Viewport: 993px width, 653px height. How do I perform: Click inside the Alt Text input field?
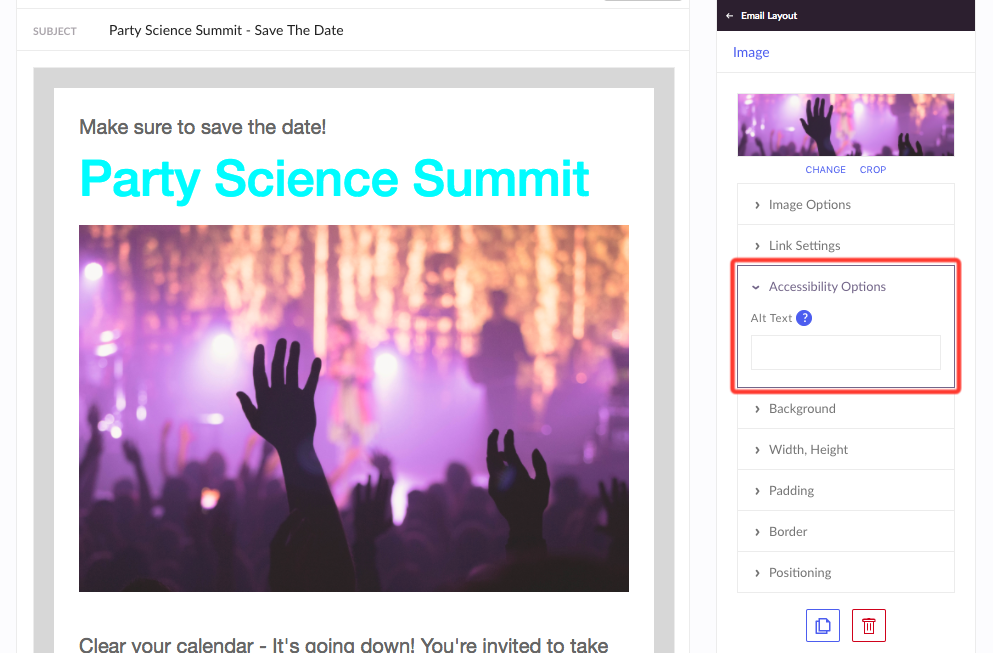(845, 353)
